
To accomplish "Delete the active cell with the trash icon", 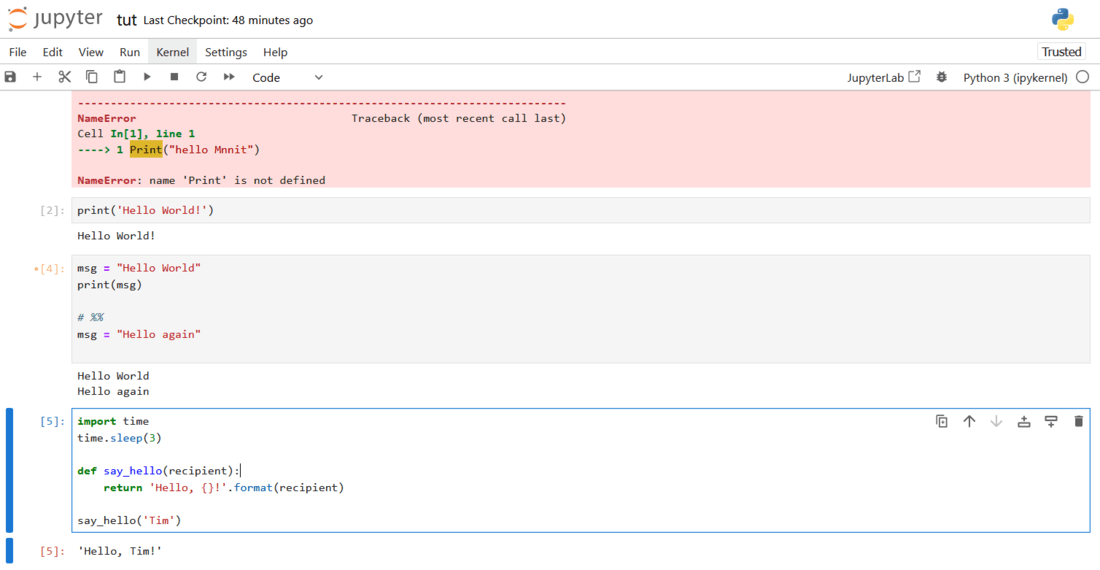I will (1078, 422).
